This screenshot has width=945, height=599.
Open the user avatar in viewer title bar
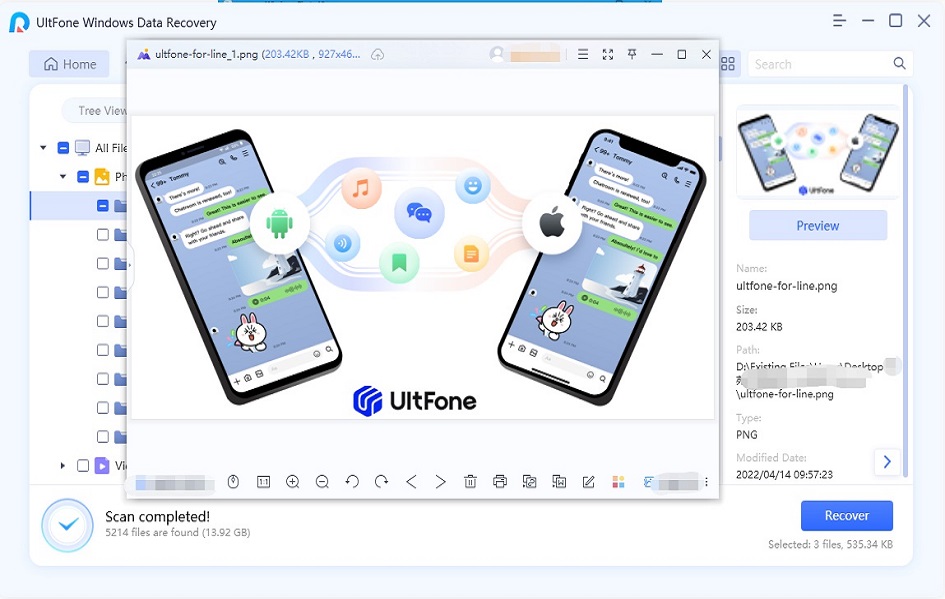pos(497,54)
